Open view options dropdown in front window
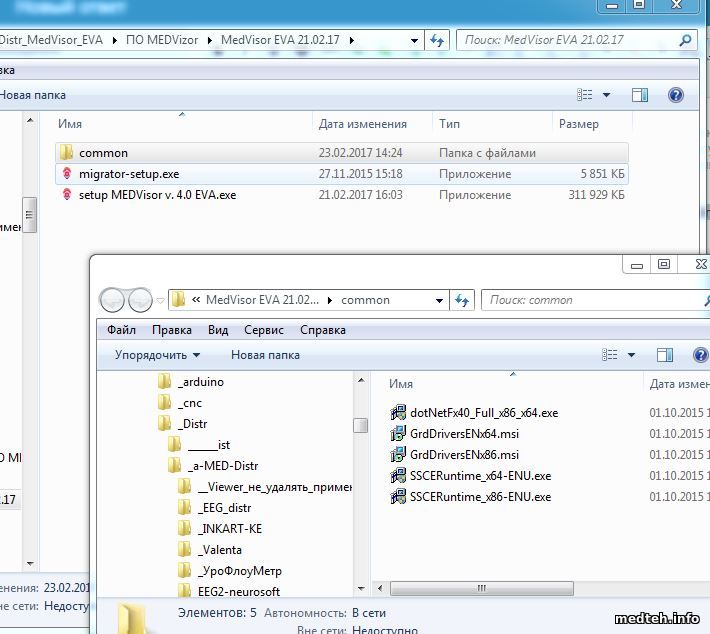 632,355
